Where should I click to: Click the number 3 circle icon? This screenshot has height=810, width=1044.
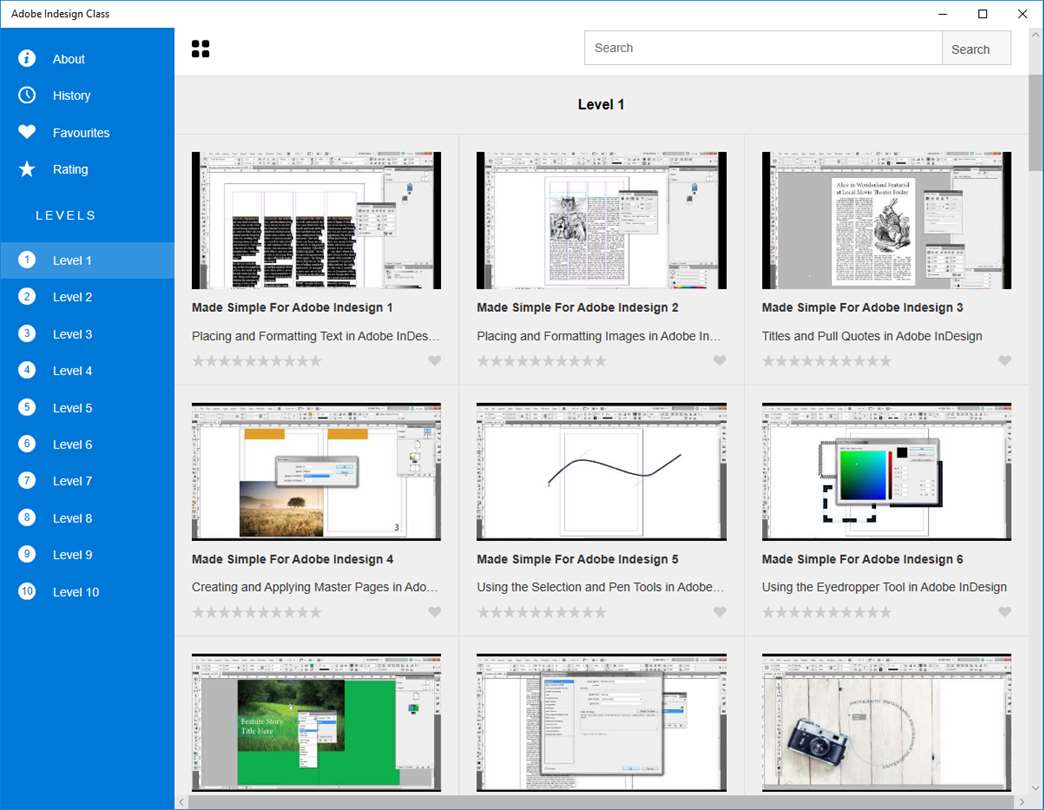pos(27,333)
